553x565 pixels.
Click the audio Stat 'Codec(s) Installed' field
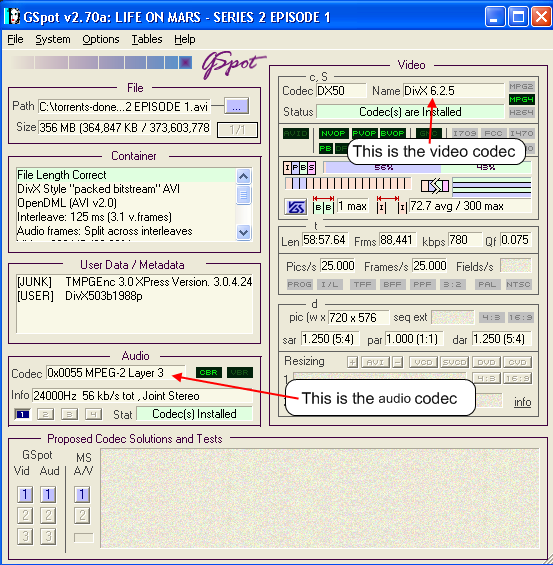[195, 414]
